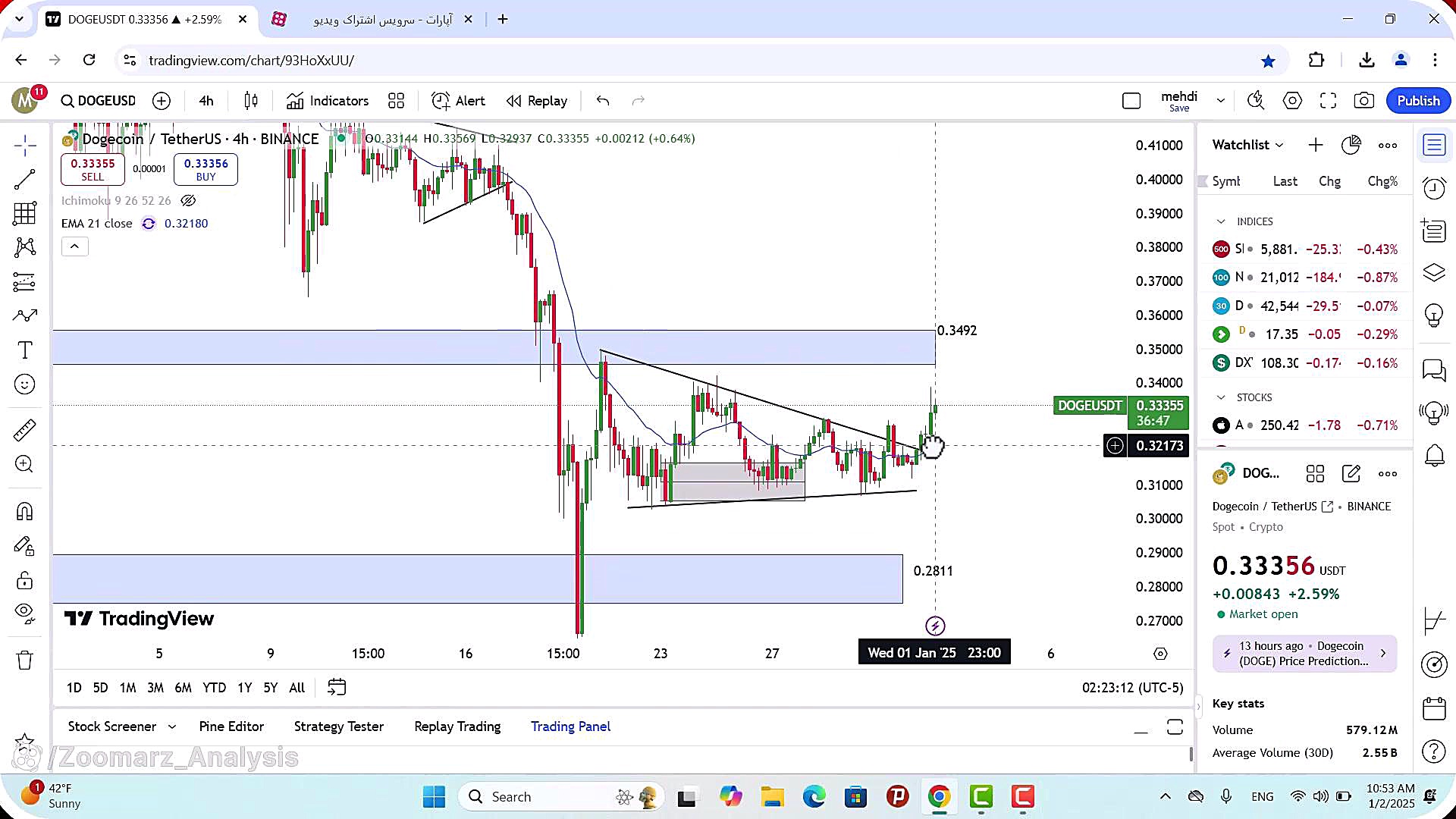Click the Publish button
Viewport: 1456px width, 819px height.
[x=1418, y=101]
